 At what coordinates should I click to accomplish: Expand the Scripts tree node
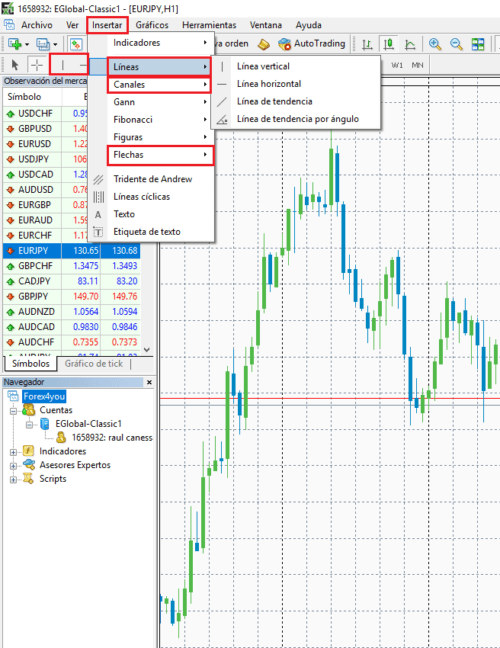[x=13, y=479]
